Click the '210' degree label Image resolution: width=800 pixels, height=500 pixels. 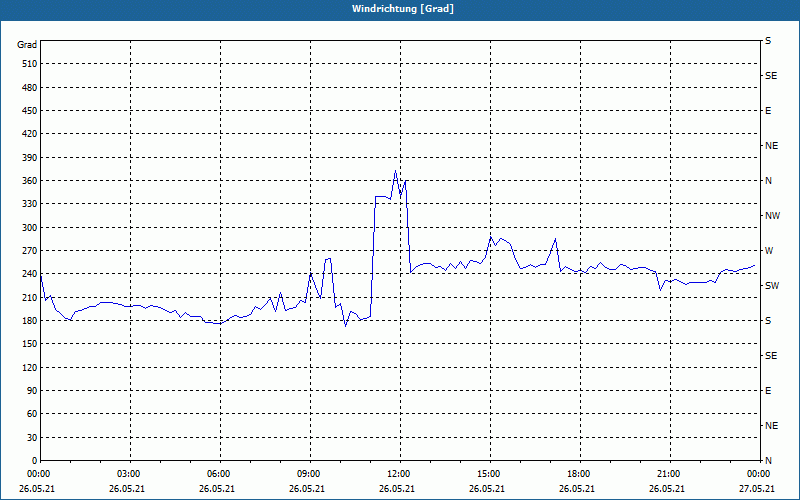click(30, 297)
